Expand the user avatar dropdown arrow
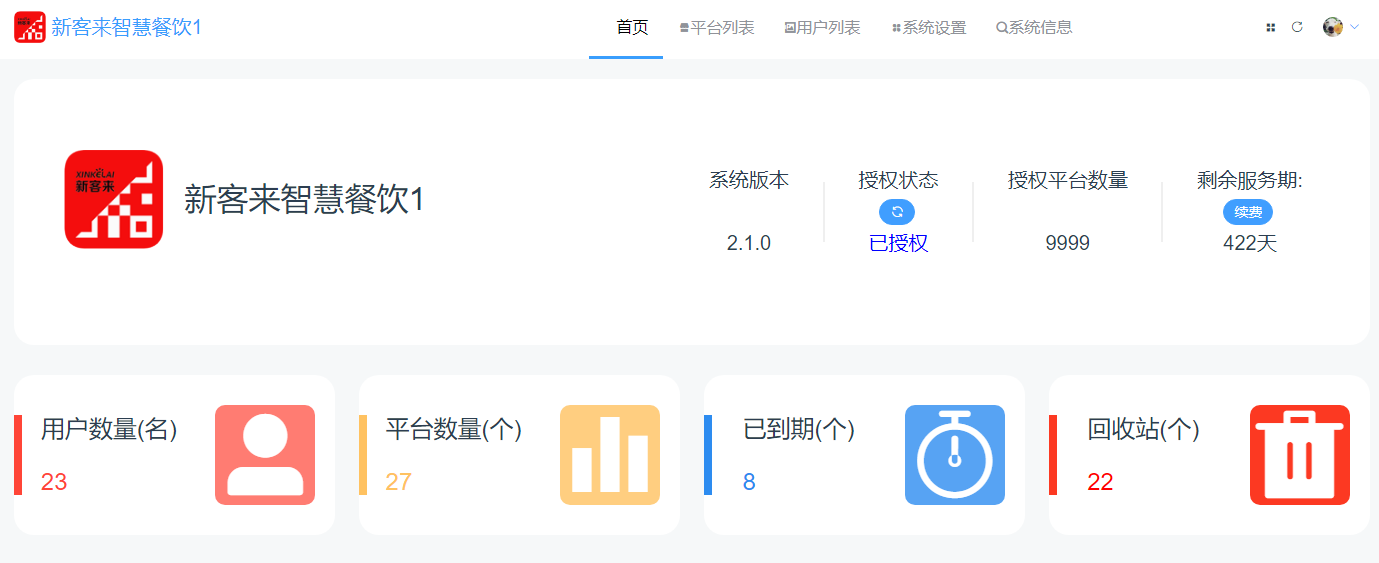 coord(1354,28)
